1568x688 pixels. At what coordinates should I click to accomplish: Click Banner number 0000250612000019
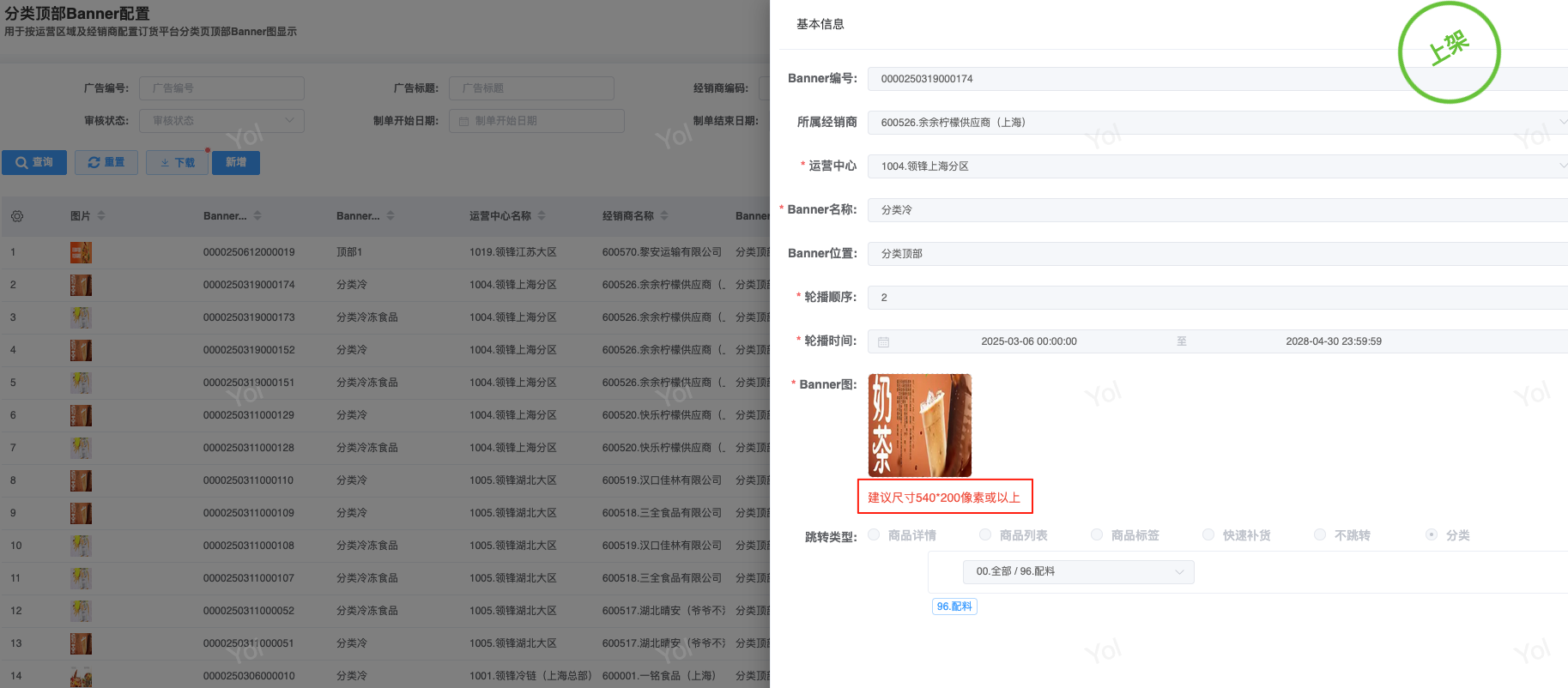[249, 252]
